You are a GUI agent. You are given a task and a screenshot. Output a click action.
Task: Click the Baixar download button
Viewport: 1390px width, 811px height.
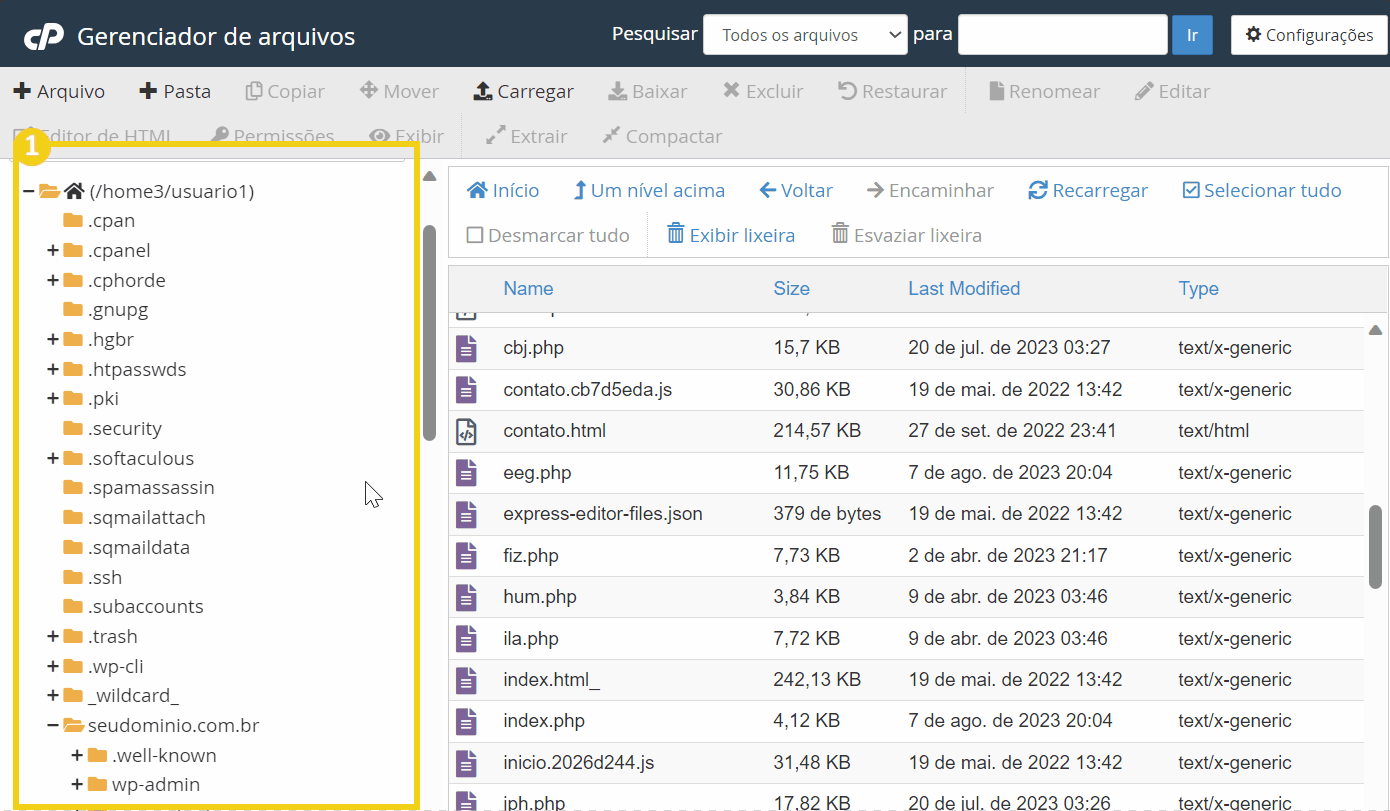click(x=648, y=91)
